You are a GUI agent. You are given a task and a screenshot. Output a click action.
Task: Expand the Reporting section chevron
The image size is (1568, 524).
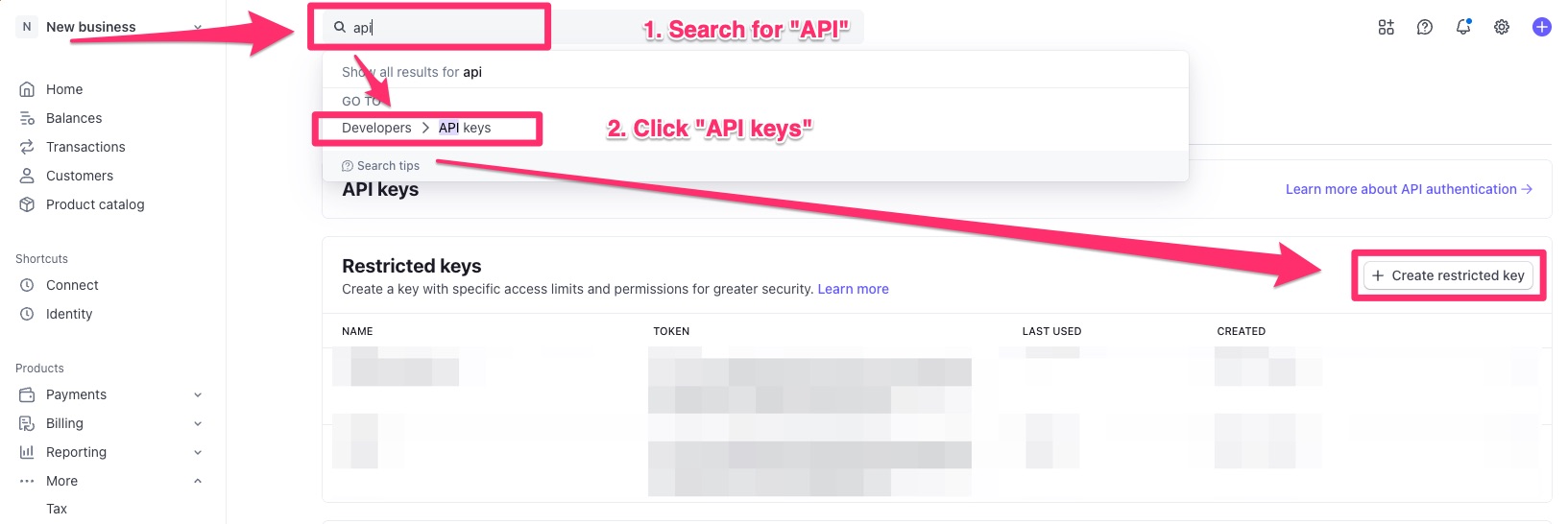coord(198,452)
